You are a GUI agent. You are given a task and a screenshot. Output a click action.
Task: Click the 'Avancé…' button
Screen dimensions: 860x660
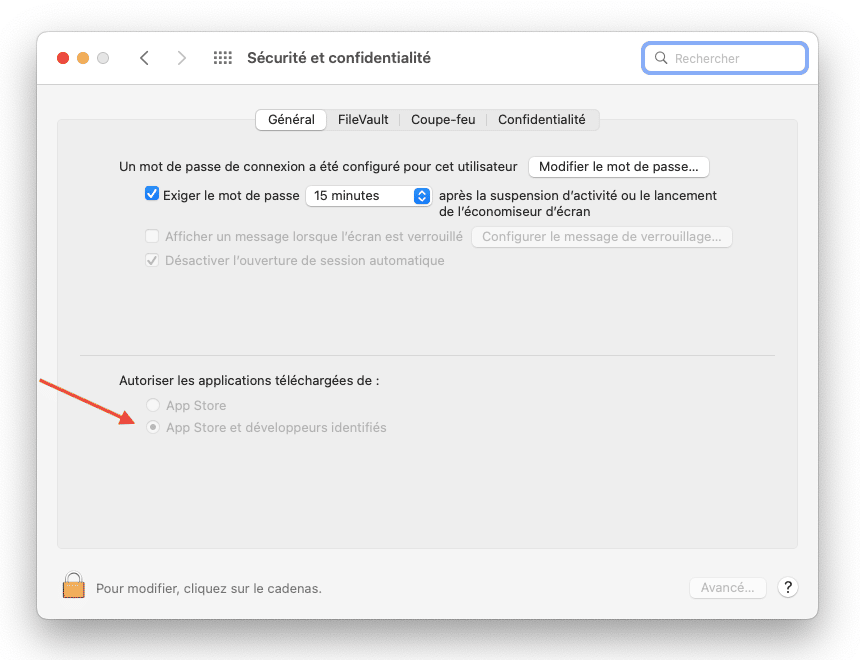(727, 588)
